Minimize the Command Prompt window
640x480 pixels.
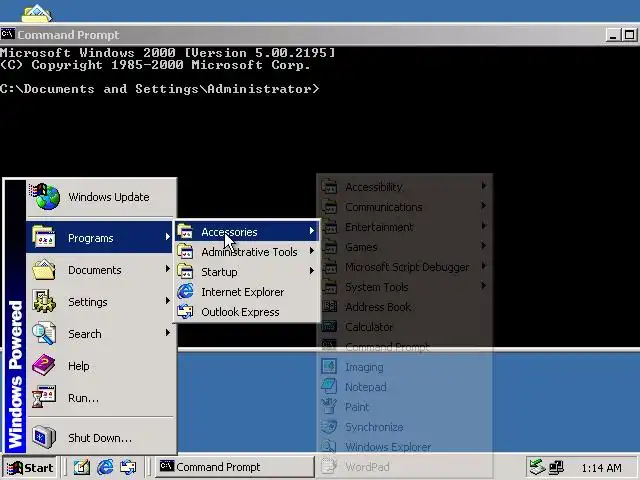(613, 35)
